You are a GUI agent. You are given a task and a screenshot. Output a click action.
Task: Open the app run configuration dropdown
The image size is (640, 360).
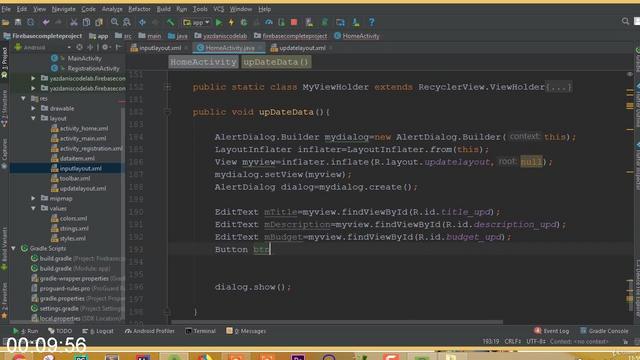click(x=196, y=22)
